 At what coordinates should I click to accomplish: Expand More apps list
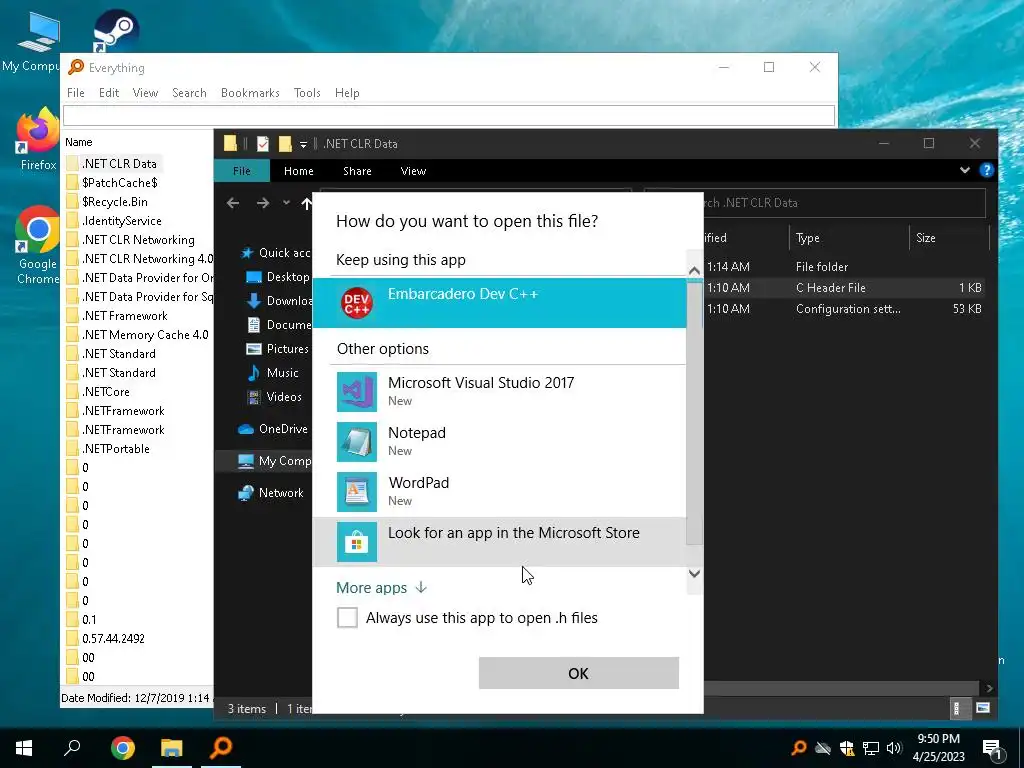coord(381,588)
